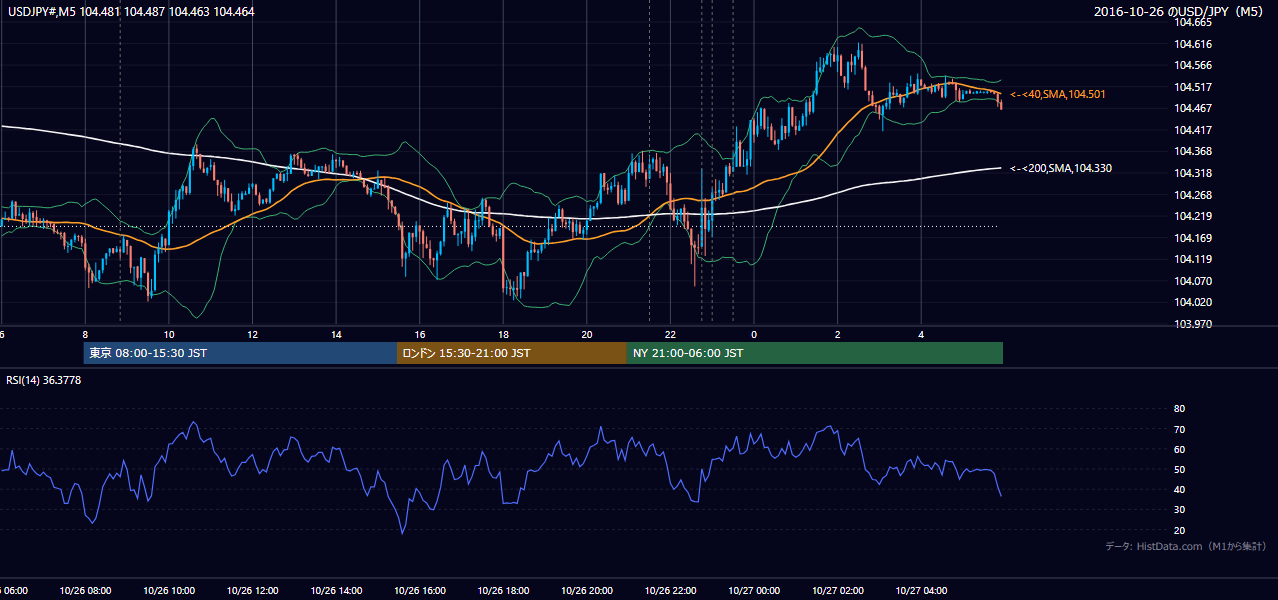Click price scale value 104.467

pyautogui.click(x=1192, y=108)
